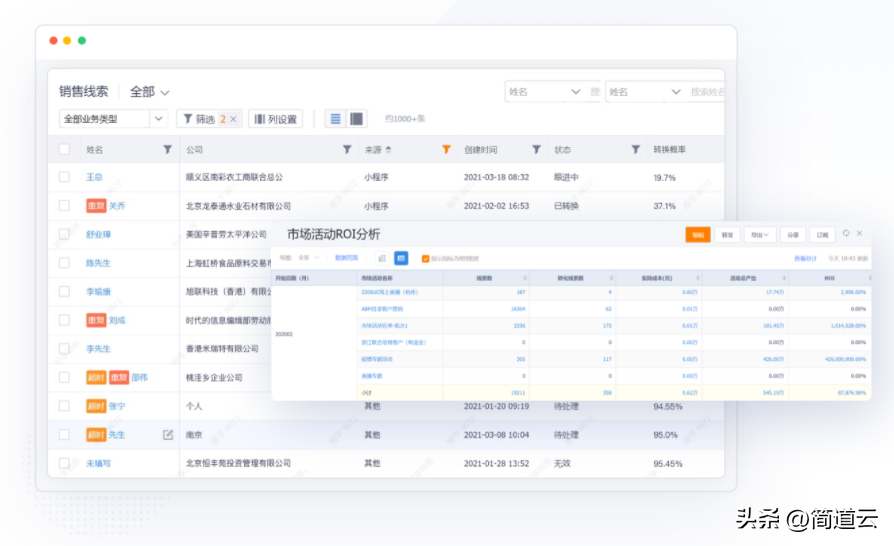The image size is (894, 546).
Task: Open the 220SUC线上直播 campaign row link
Action: coord(389,292)
